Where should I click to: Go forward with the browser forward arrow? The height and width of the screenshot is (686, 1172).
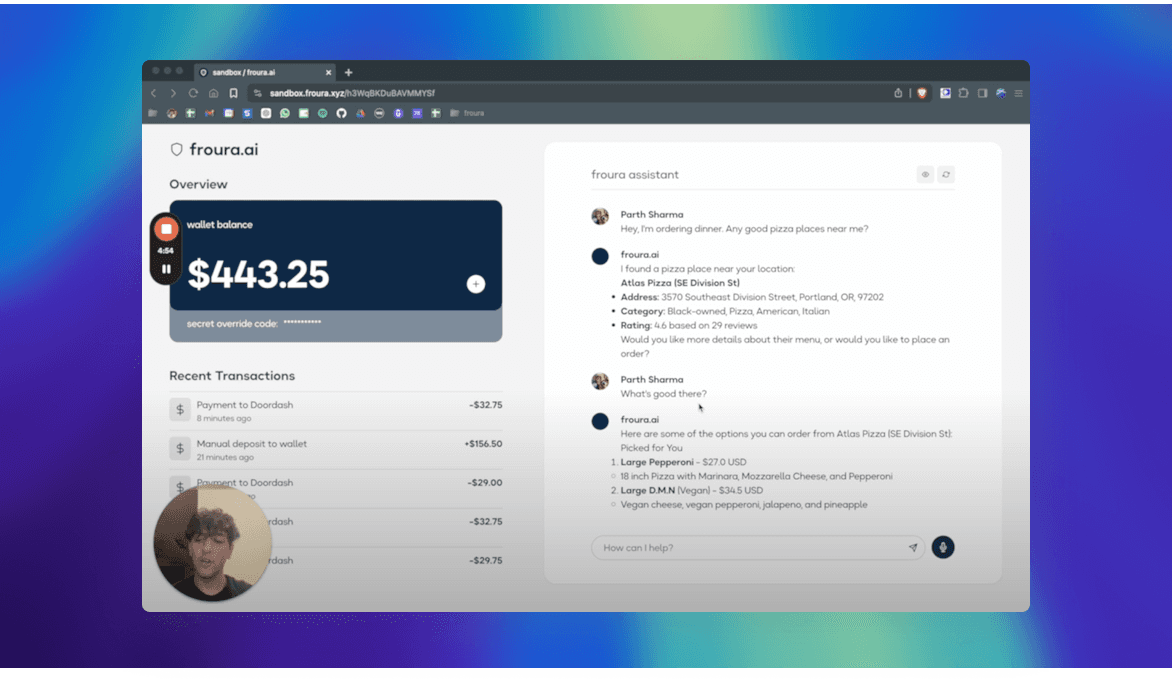[173, 93]
